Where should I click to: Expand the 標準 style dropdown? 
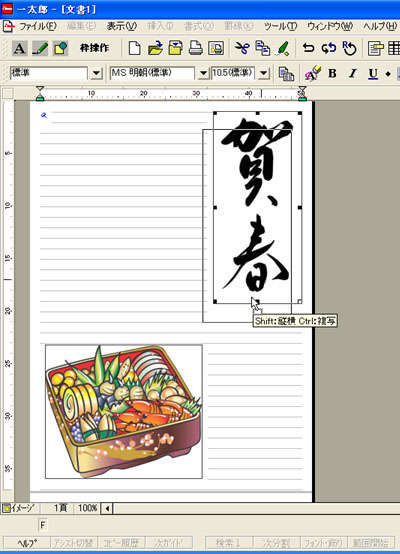[x=96, y=73]
